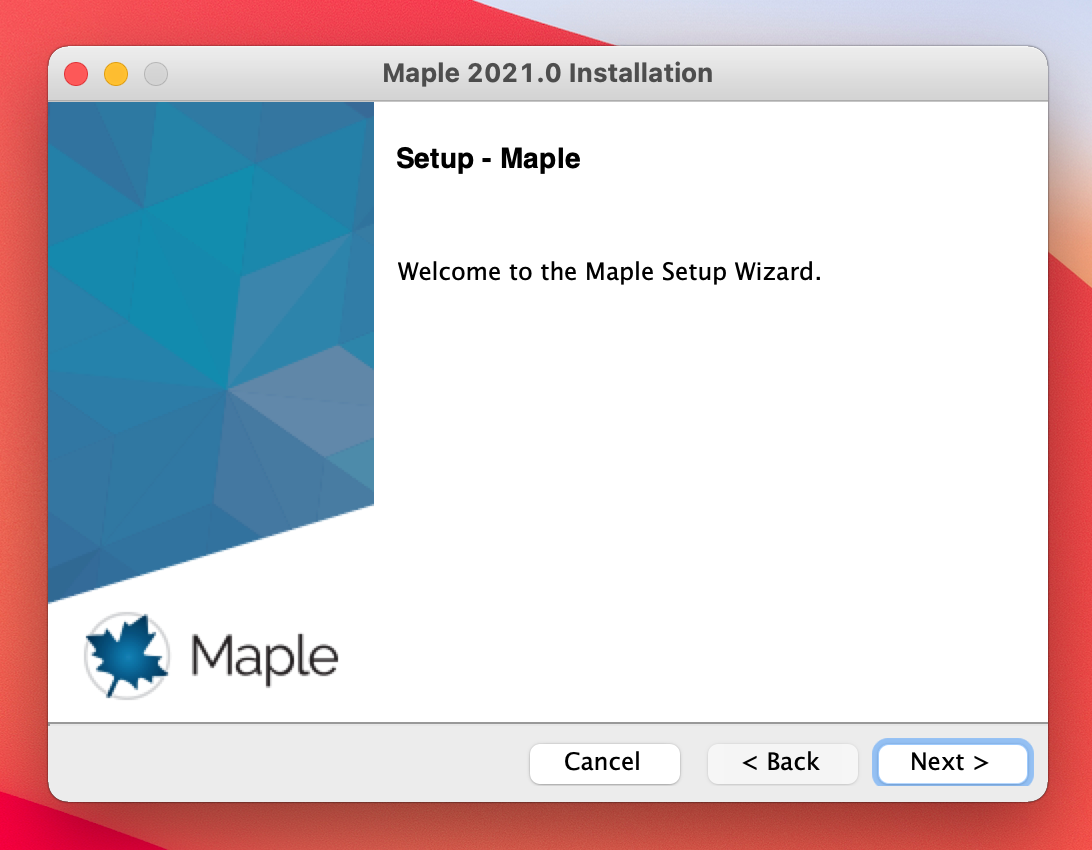Click the Welcome to the Maple Setup Wizard text
Viewport: 1092px width, 850px height.
(608, 272)
